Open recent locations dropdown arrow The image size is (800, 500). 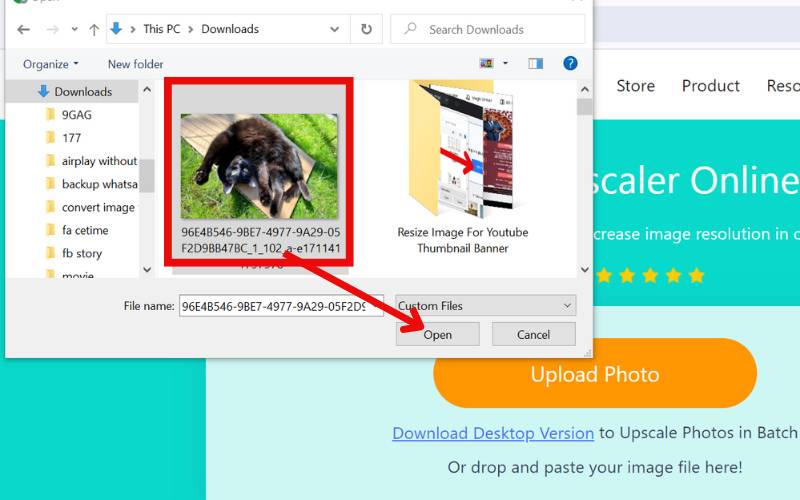tap(74, 30)
